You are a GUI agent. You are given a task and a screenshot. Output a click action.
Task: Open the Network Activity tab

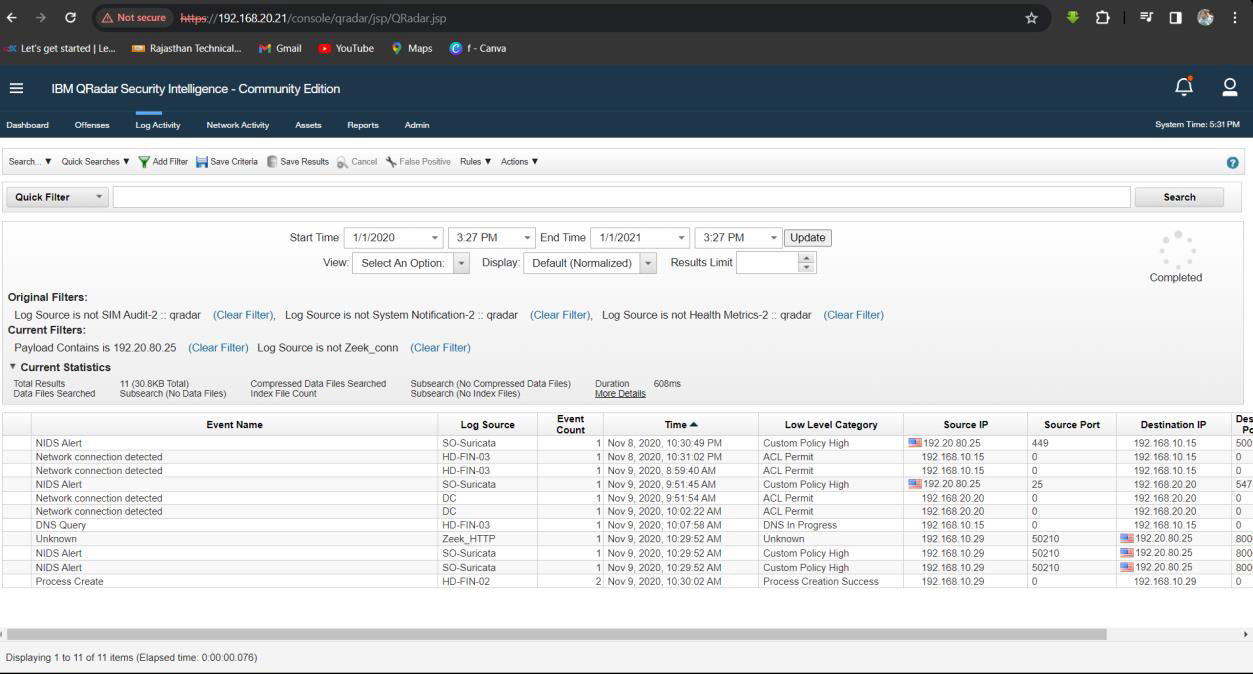[237, 125]
